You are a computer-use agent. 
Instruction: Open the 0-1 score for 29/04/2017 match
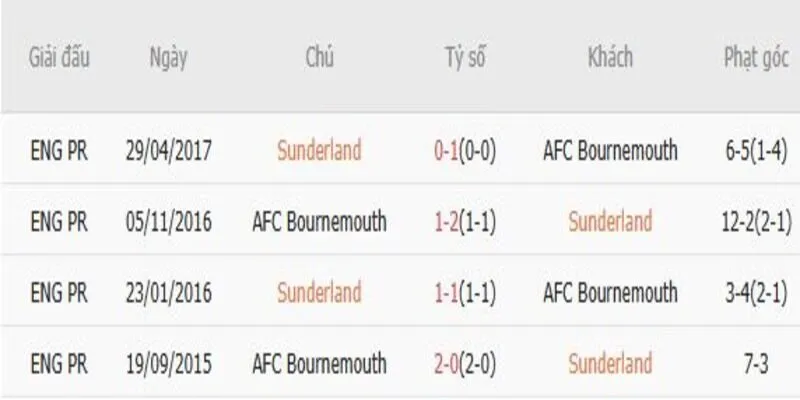pyautogui.click(x=445, y=151)
